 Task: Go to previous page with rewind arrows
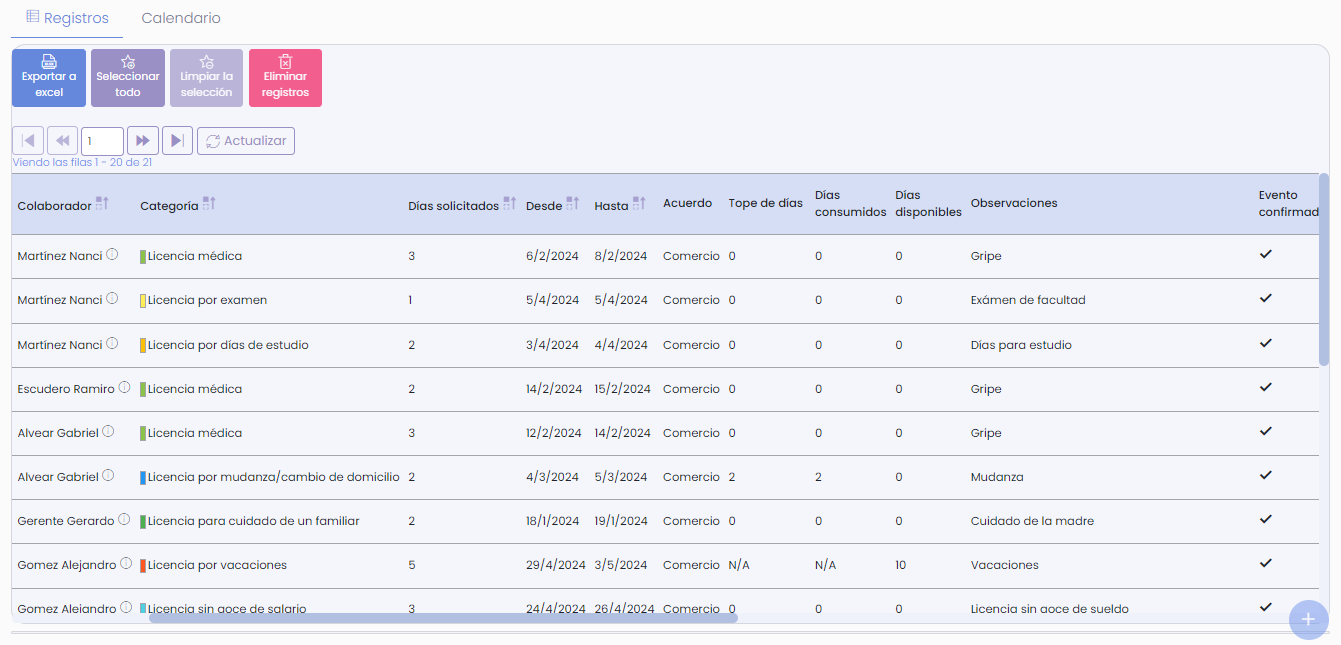[62, 141]
